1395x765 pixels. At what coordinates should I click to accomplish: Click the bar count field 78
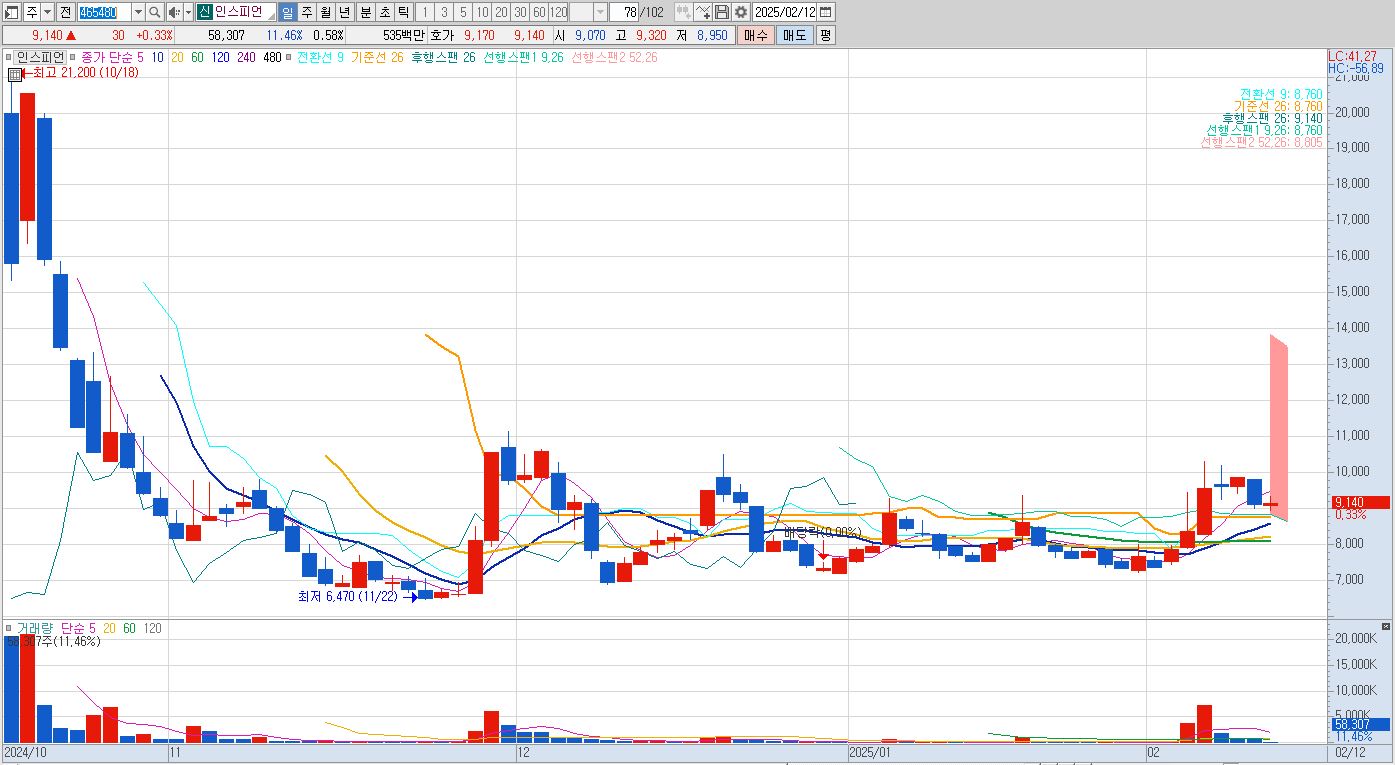623,12
